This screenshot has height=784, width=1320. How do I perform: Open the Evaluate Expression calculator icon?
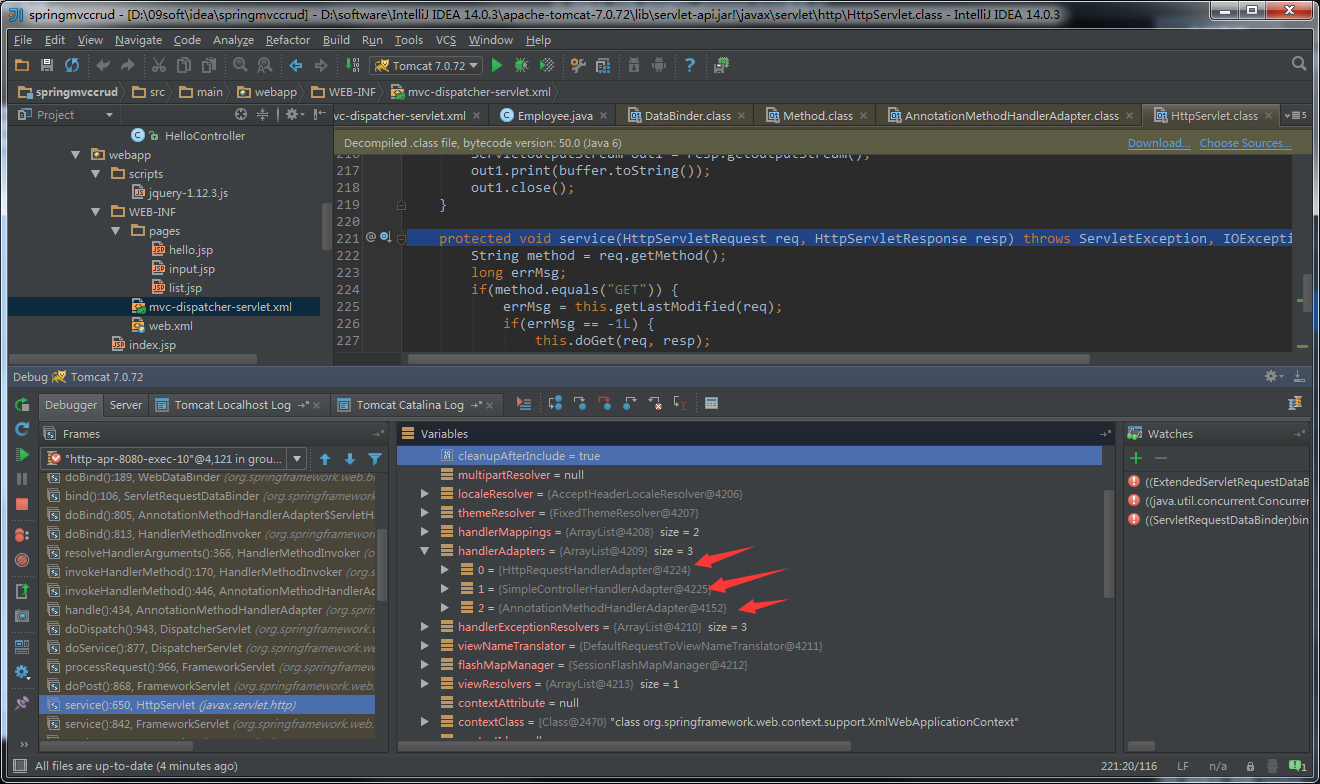(711, 403)
